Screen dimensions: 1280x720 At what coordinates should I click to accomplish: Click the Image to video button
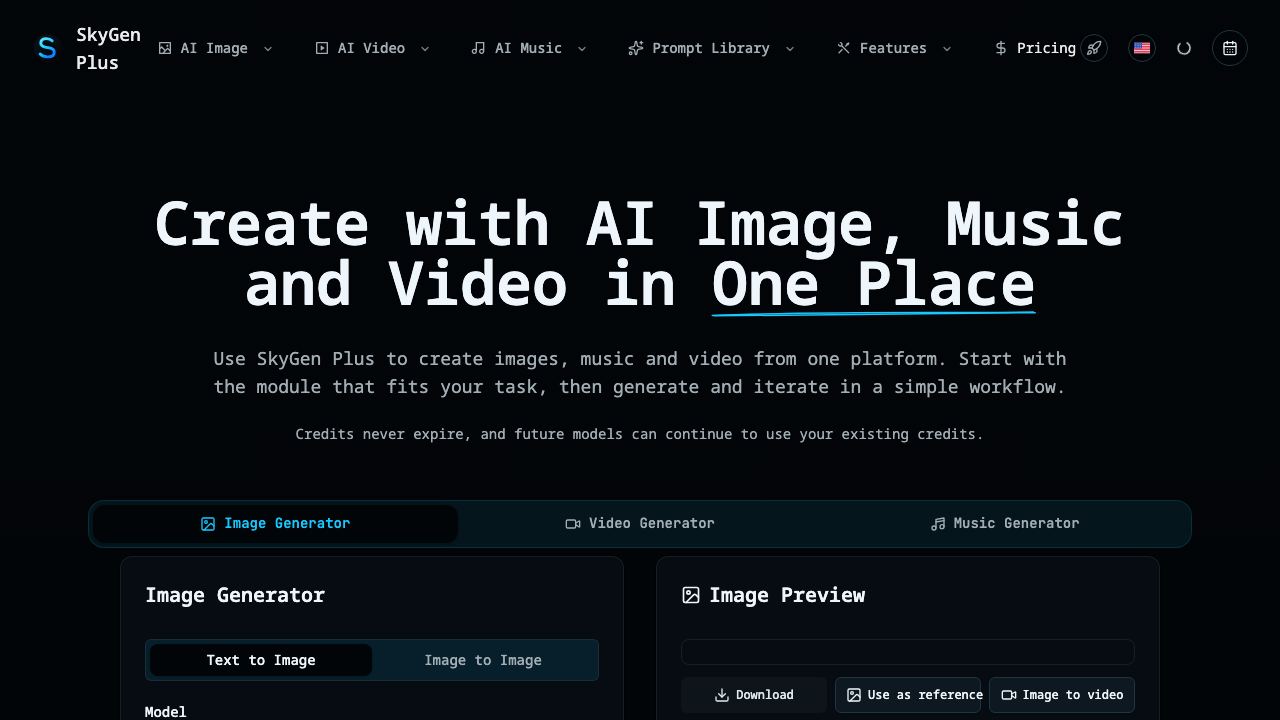[x=1062, y=695]
